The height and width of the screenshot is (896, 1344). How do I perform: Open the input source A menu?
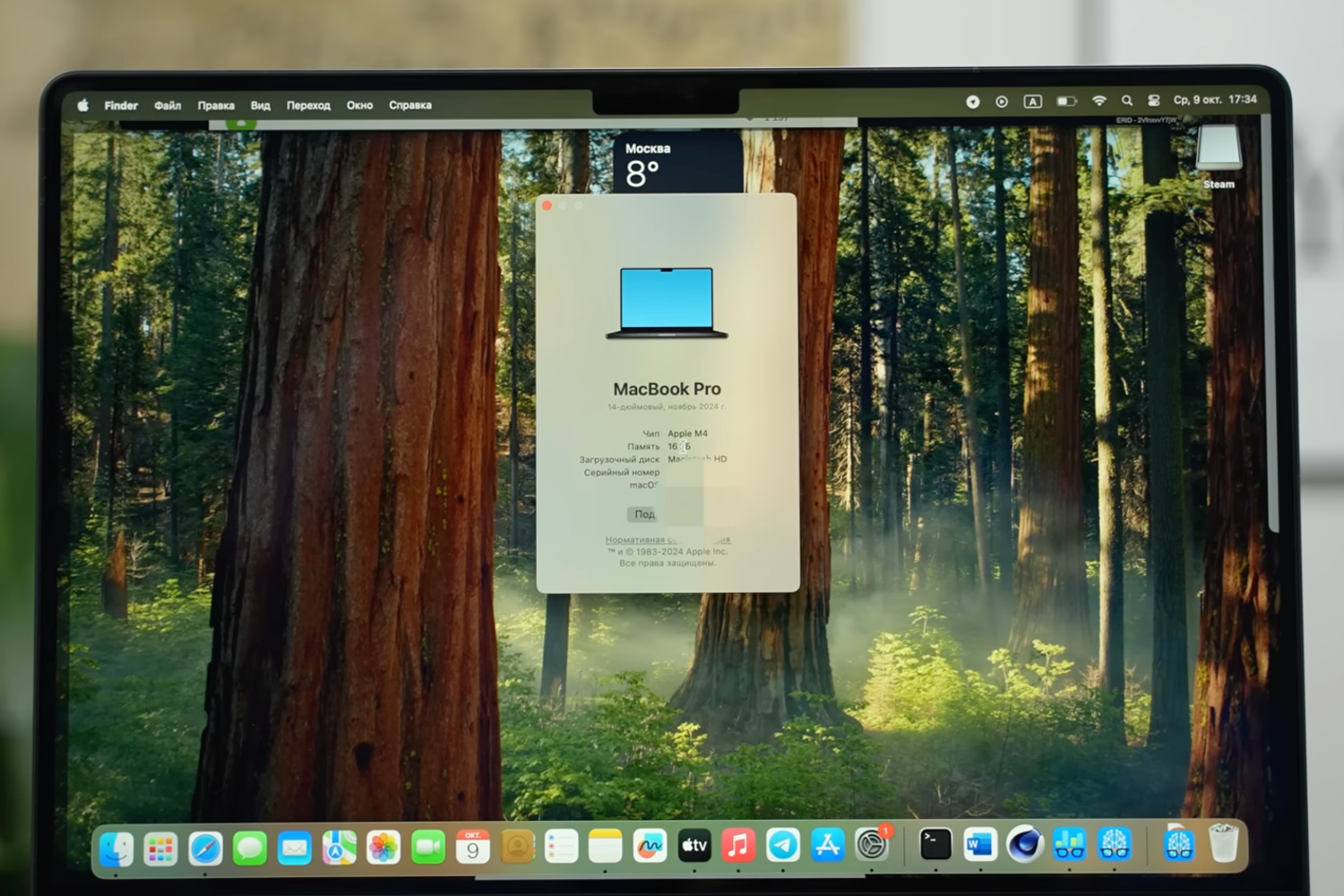click(1033, 101)
